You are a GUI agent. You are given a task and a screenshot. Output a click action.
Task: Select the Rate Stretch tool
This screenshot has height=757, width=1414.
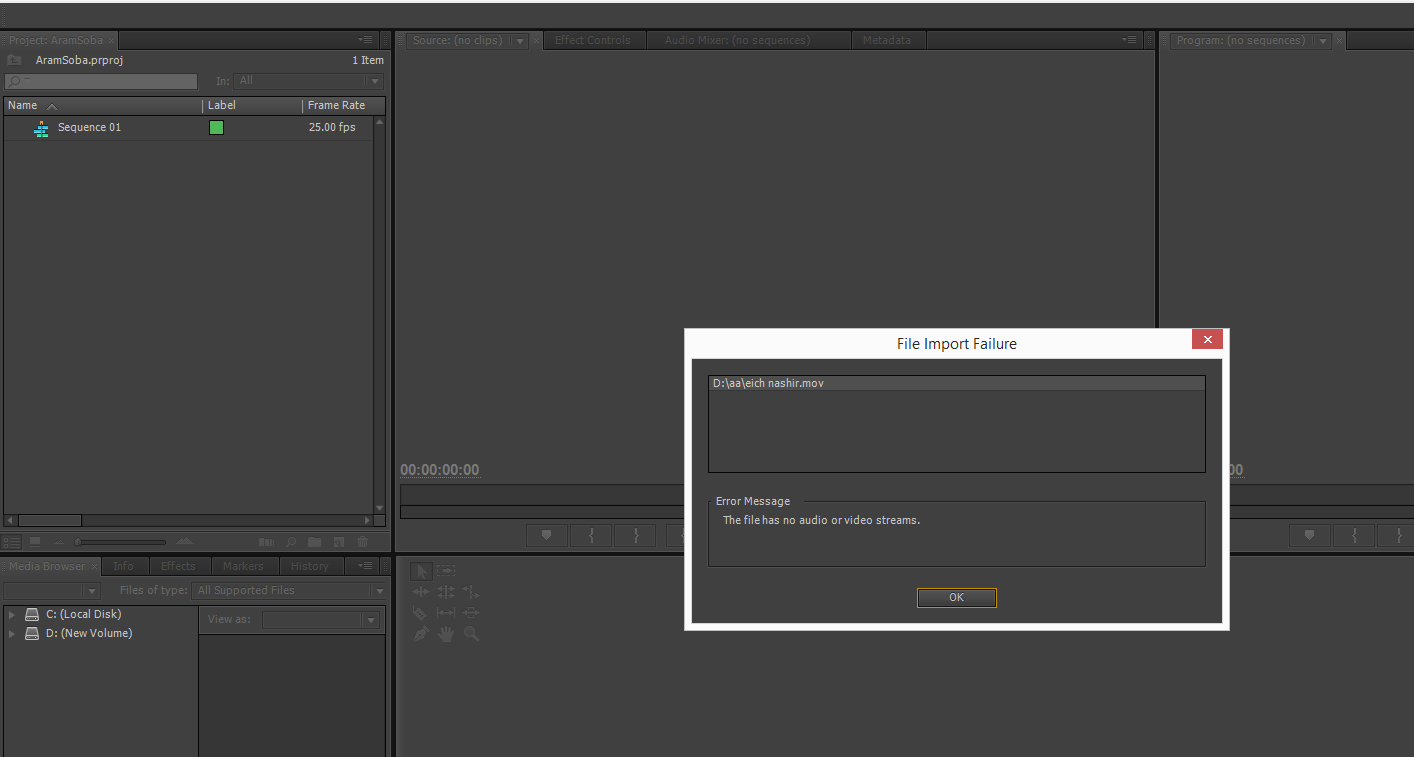[471, 592]
